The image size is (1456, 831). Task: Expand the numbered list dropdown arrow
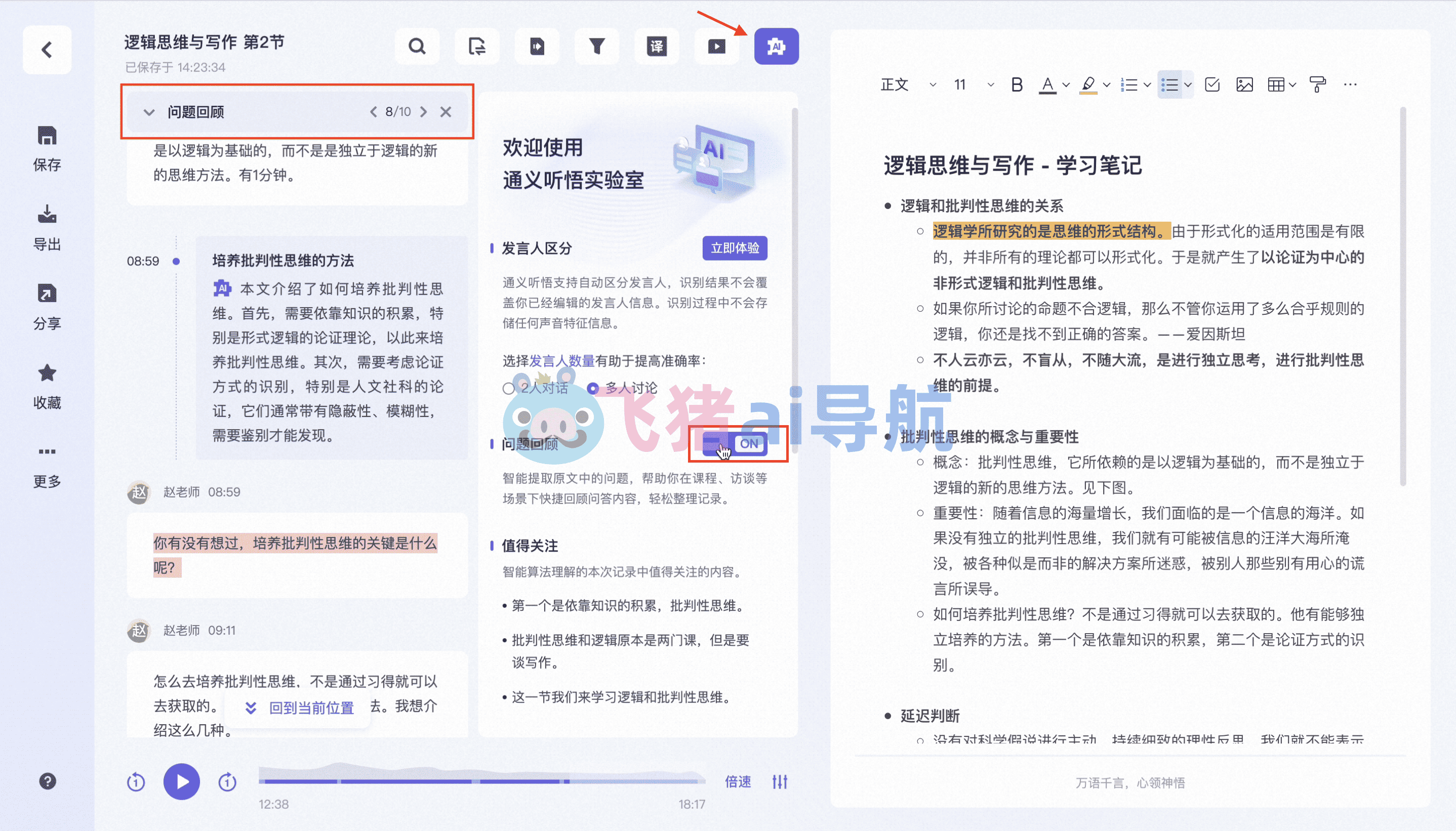(1147, 85)
